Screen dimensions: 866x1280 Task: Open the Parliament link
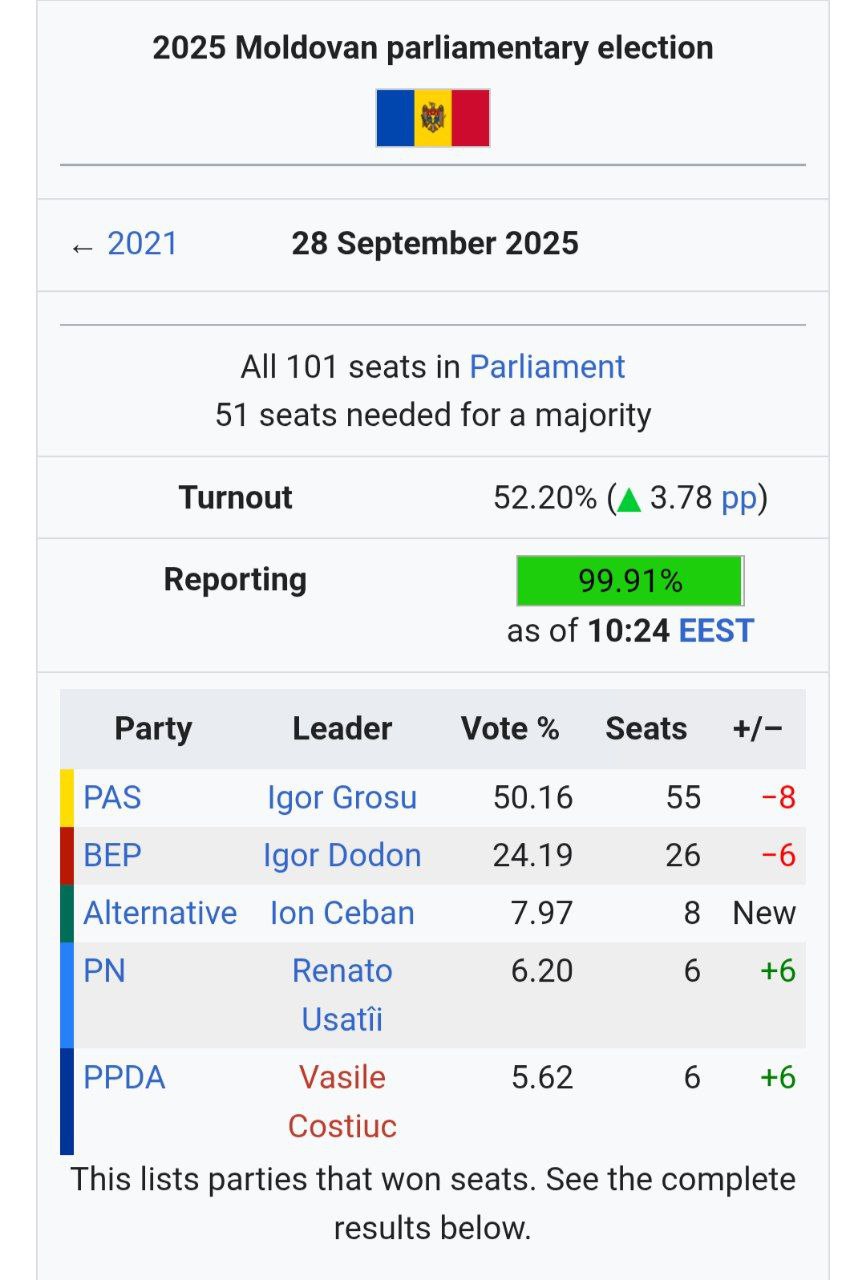[547, 367]
